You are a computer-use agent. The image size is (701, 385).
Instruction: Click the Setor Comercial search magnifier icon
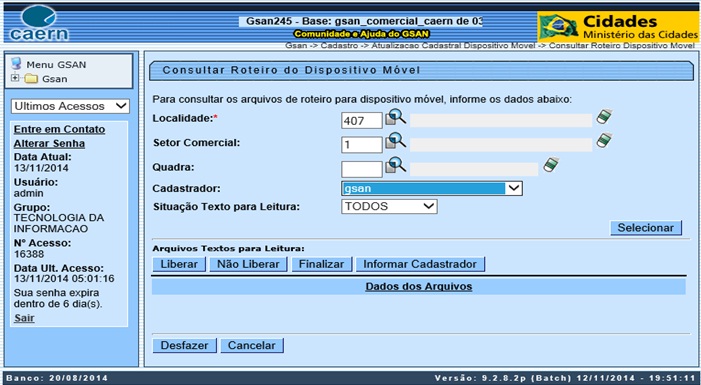(396, 141)
